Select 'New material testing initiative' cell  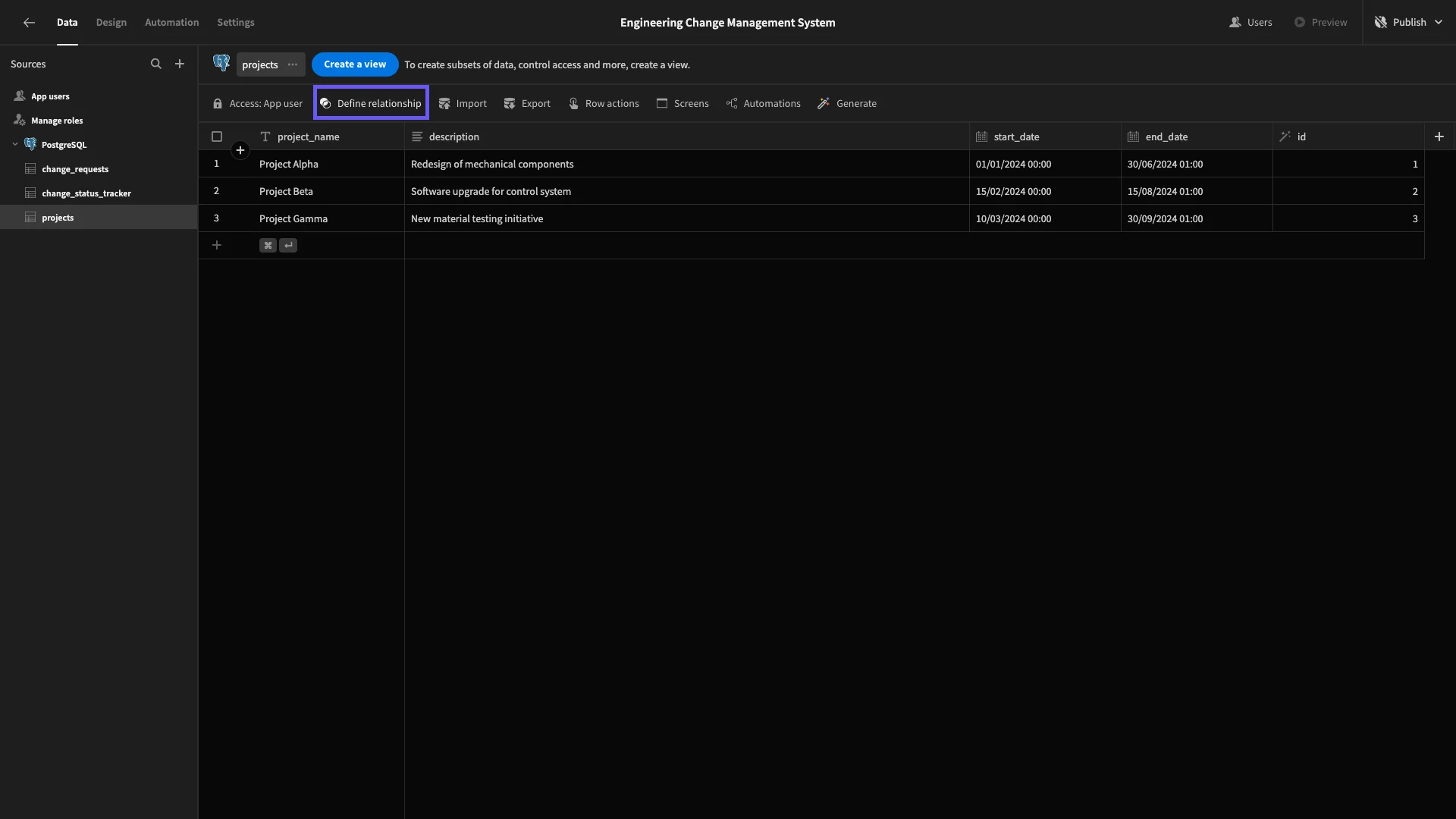point(687,218)
